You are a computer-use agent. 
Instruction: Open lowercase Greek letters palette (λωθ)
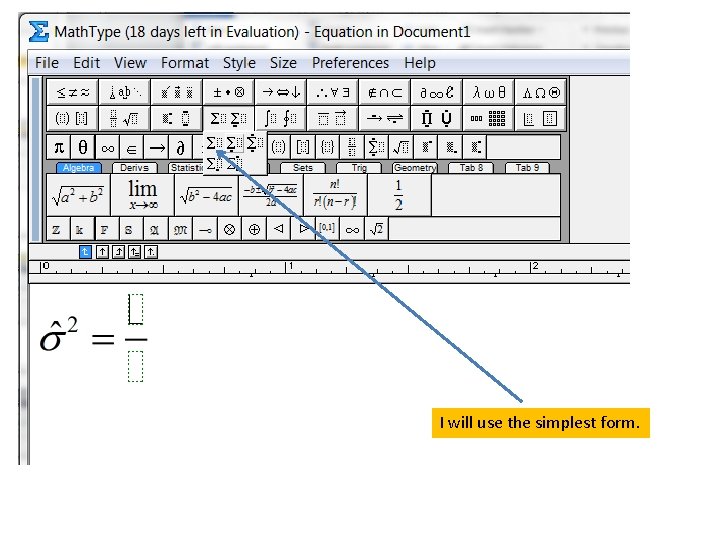489,92
